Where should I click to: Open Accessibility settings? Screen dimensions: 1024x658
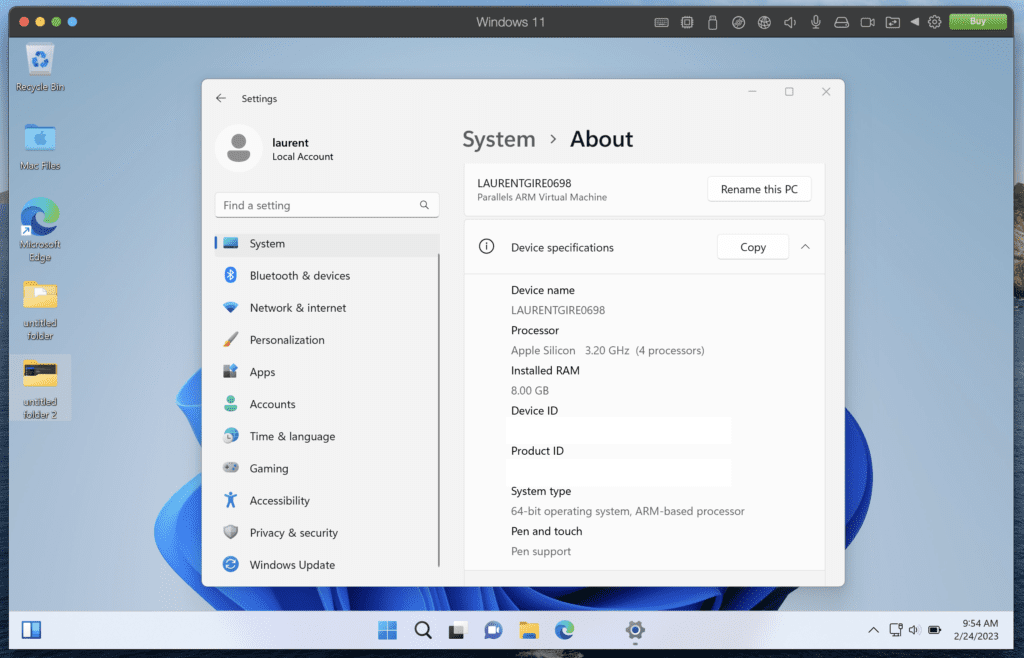click(327, 501)
